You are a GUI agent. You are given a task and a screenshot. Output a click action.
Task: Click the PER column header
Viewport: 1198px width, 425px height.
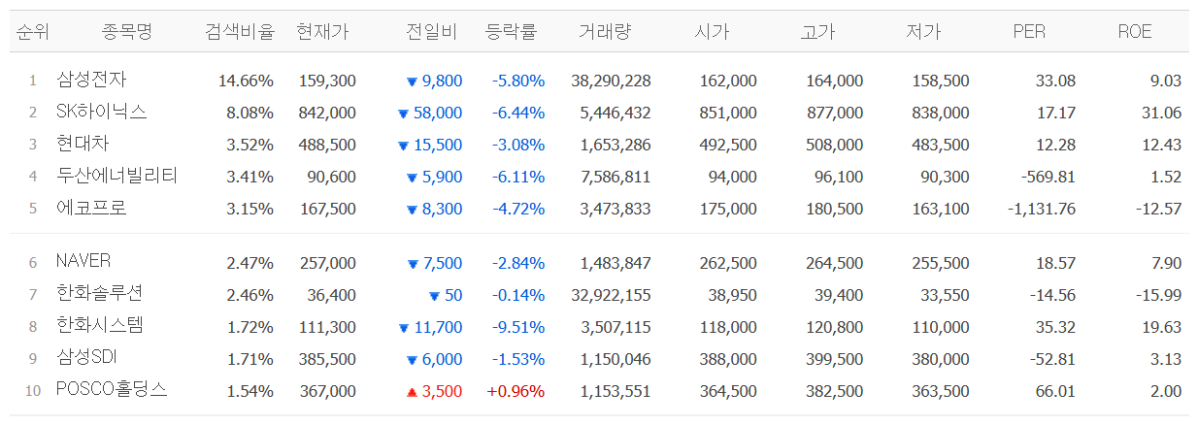(1029, 31)
